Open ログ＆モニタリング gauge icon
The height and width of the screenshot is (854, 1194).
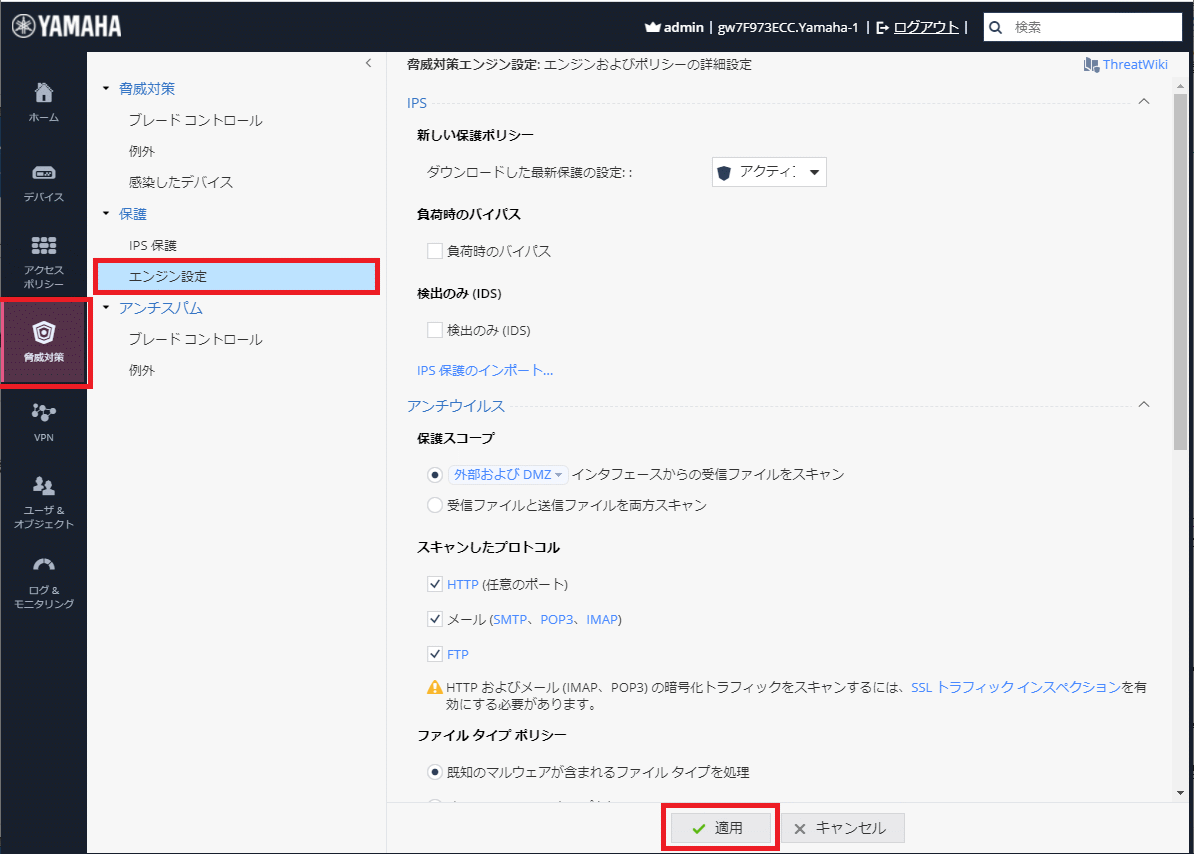(x=43, y=566)
